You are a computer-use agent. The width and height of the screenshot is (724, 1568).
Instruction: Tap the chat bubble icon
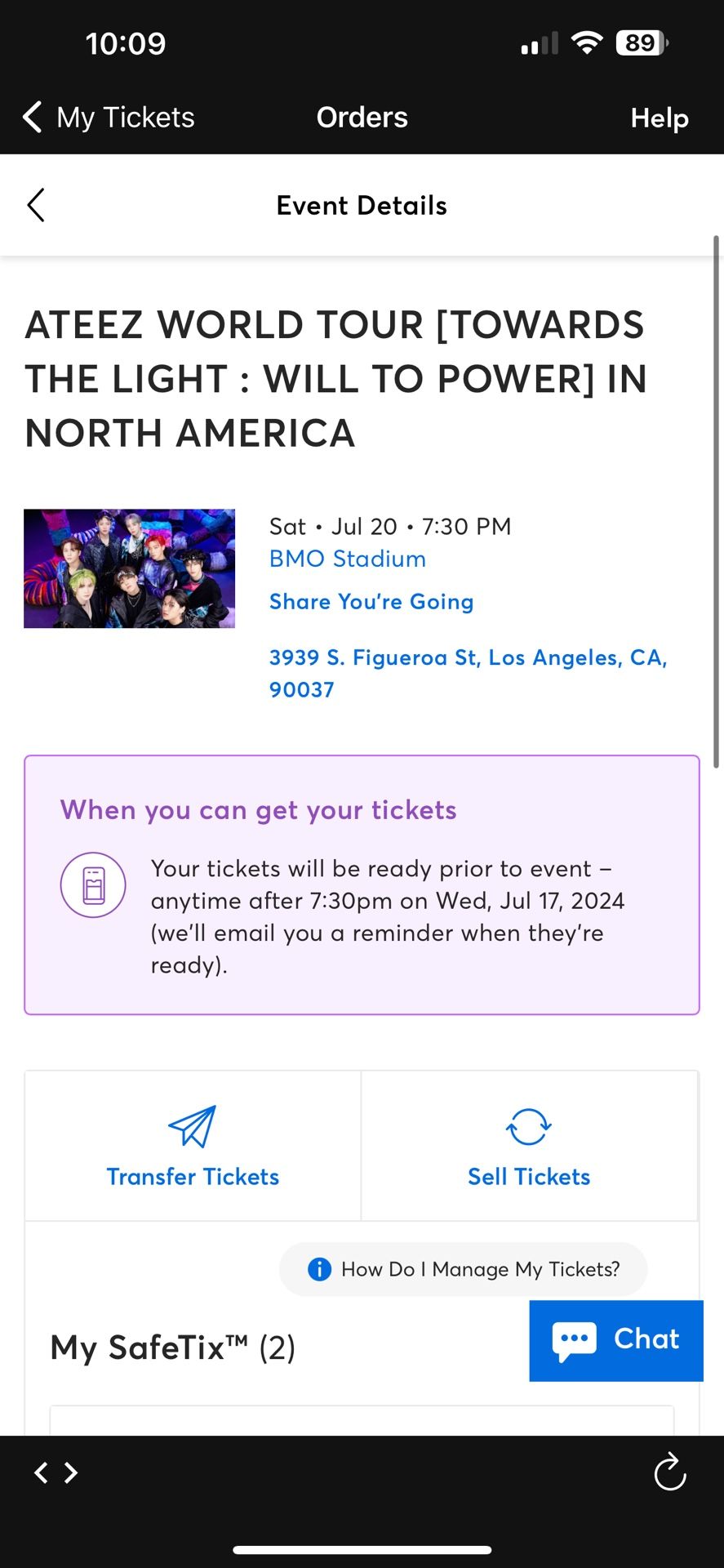tap(574, 1340)
